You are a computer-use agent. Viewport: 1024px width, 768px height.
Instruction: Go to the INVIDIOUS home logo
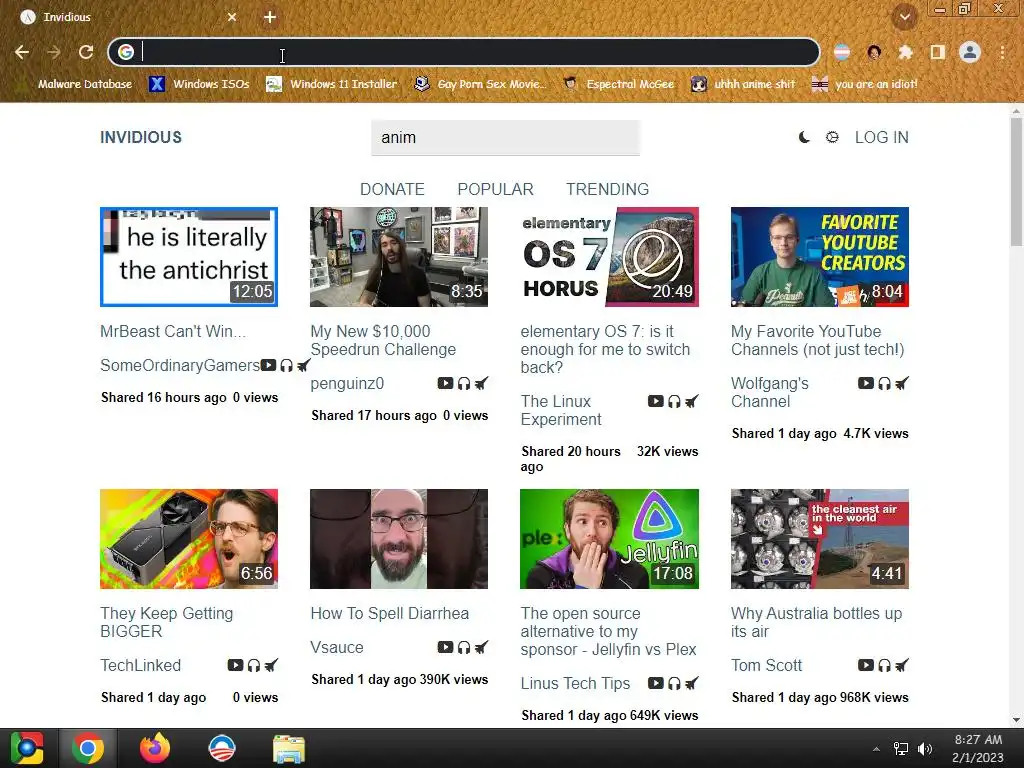(x=141, y=137)
